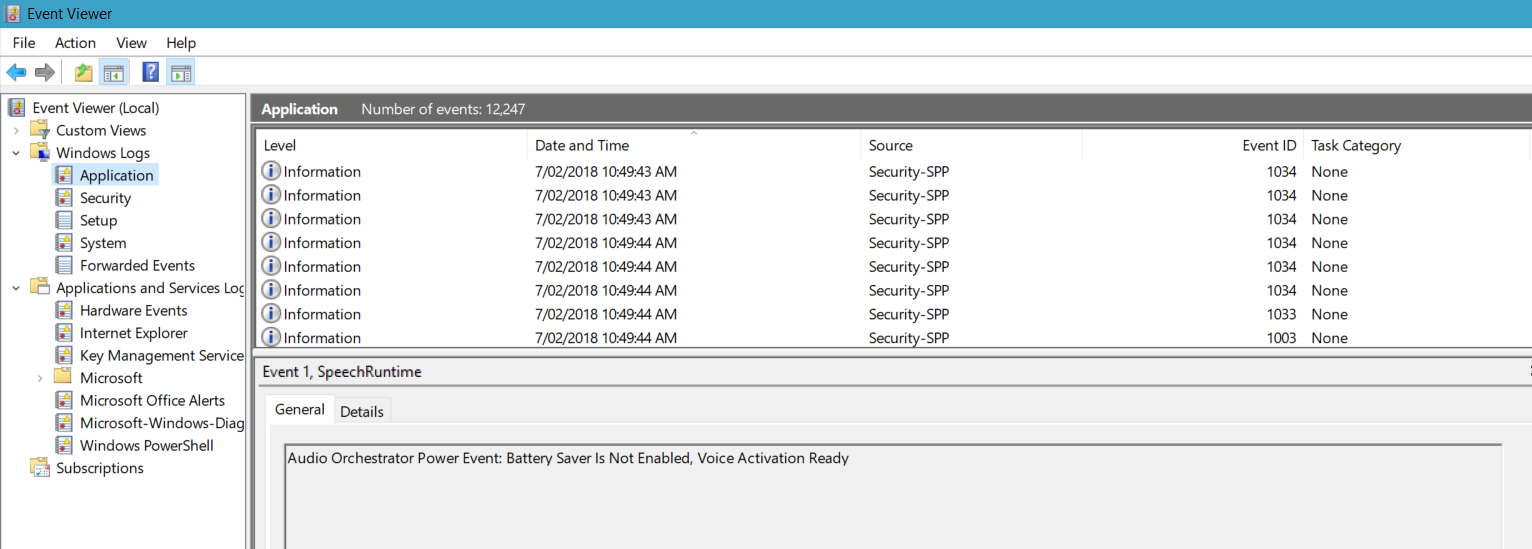
Task: Click the Event Viewer (Local) root icon
Action: 17,108
